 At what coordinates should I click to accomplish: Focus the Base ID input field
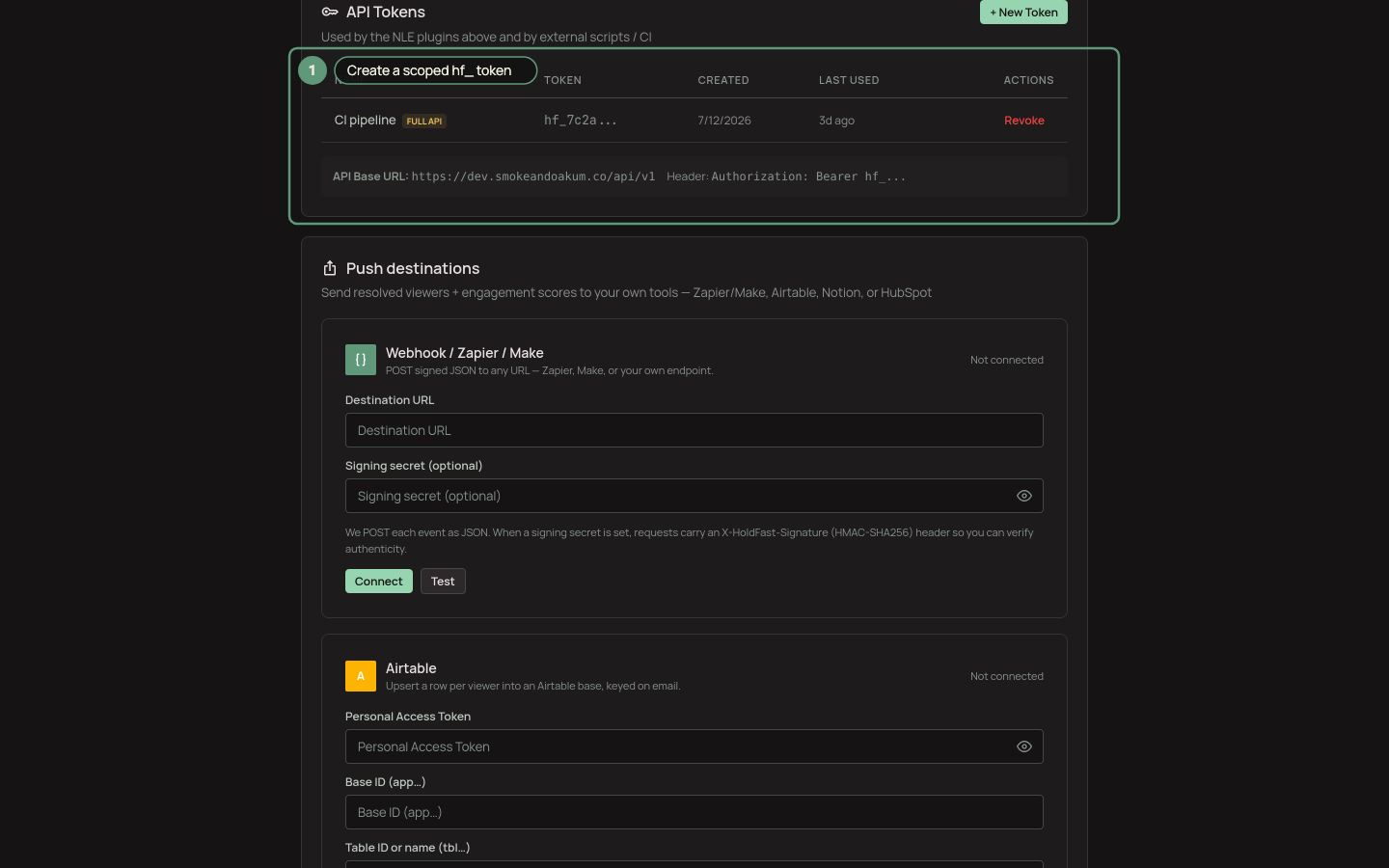point(694,812)
